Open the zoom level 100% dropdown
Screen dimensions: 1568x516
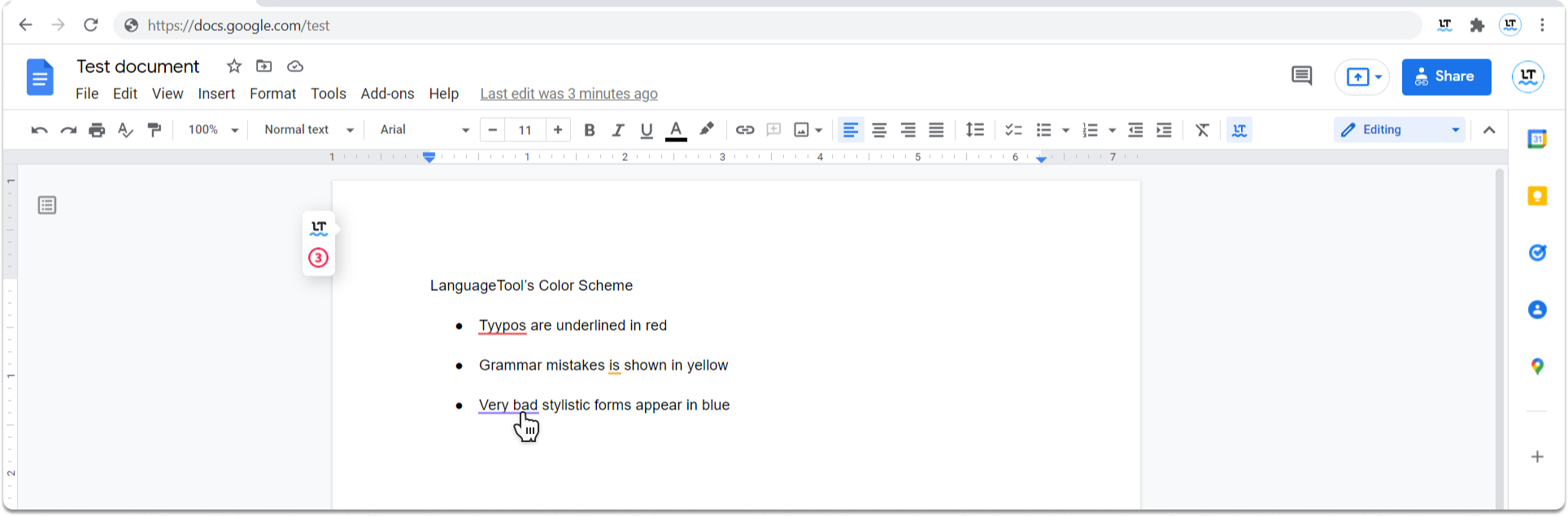click(x=213, y=130)
